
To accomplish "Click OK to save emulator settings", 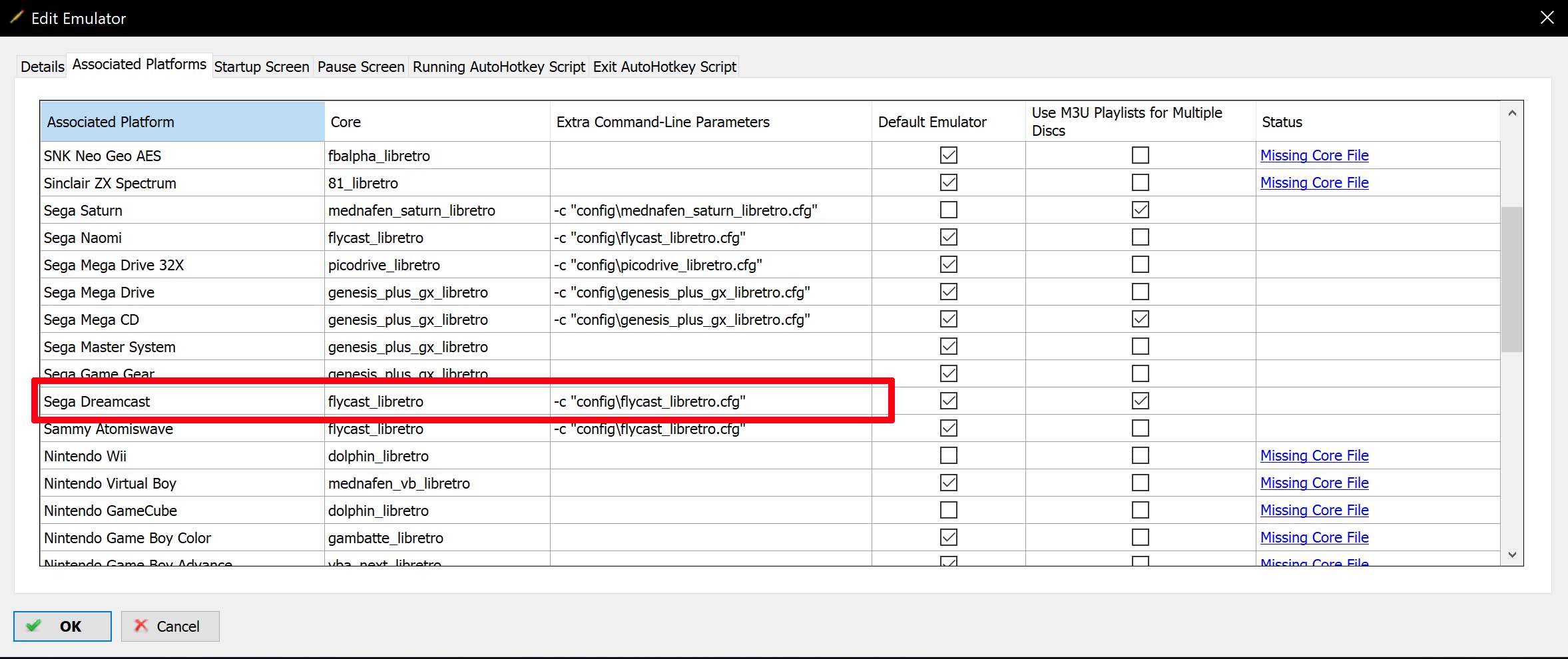I will [63, 626].
